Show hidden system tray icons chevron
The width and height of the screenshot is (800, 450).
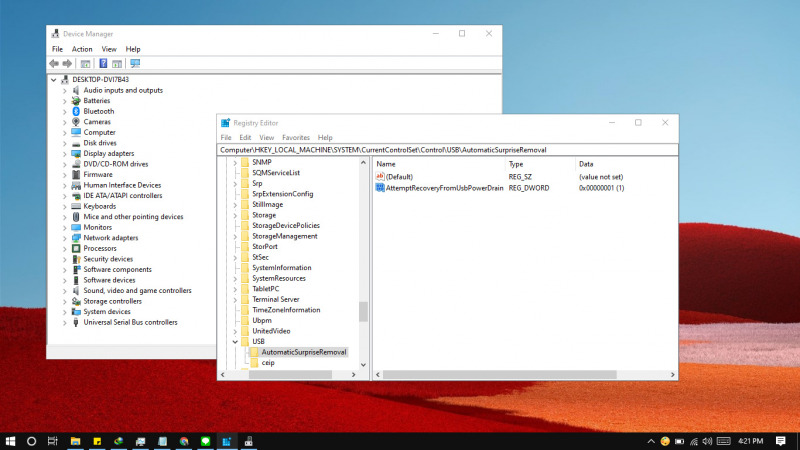[x=651, y=441]
